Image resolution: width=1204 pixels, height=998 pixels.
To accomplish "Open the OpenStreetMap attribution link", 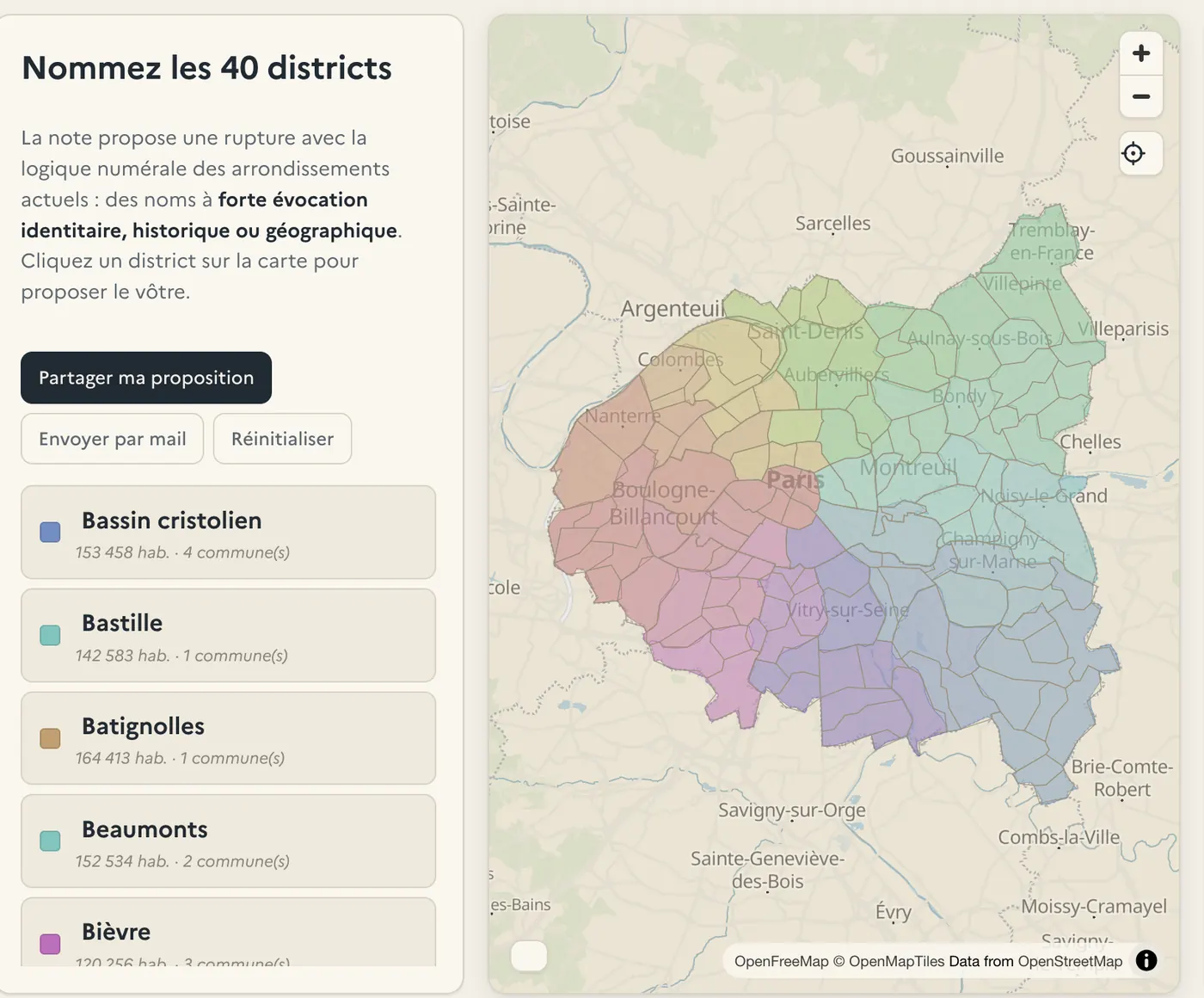I will point(1070,961).
